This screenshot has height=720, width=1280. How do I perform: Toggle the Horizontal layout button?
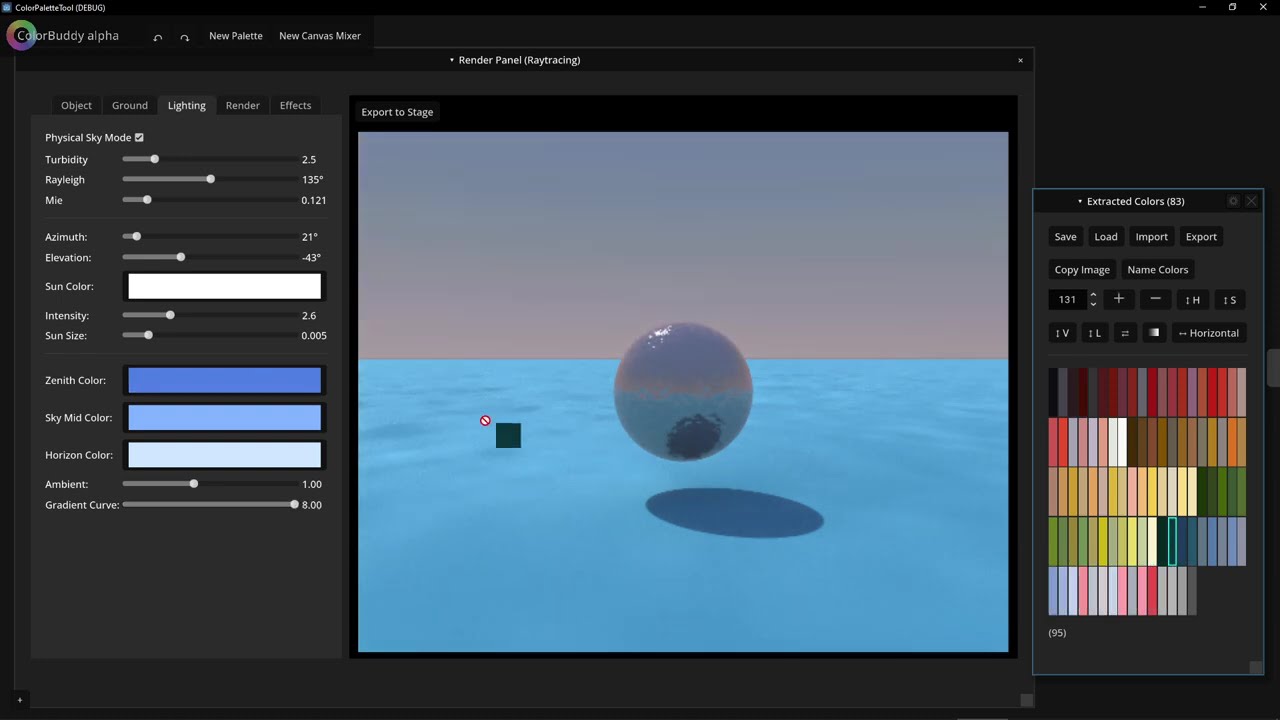1208,333
